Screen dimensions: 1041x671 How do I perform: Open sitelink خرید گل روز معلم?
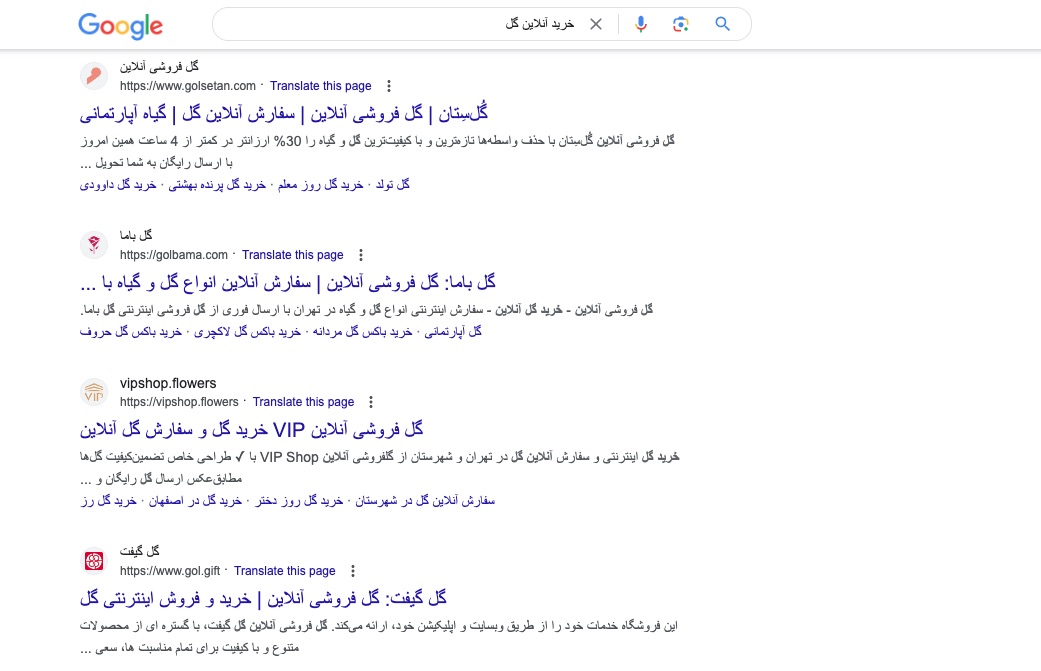[x=321, y=185]
